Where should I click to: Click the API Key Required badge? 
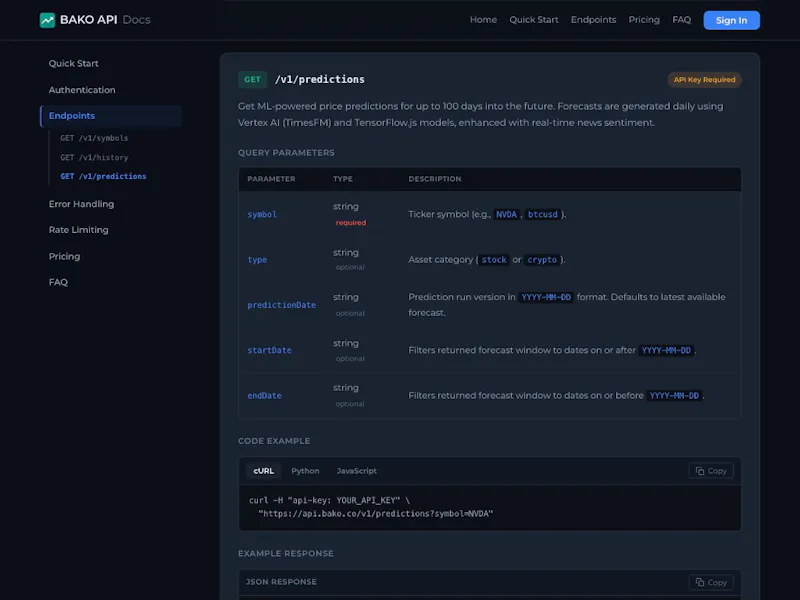point(704,80)
